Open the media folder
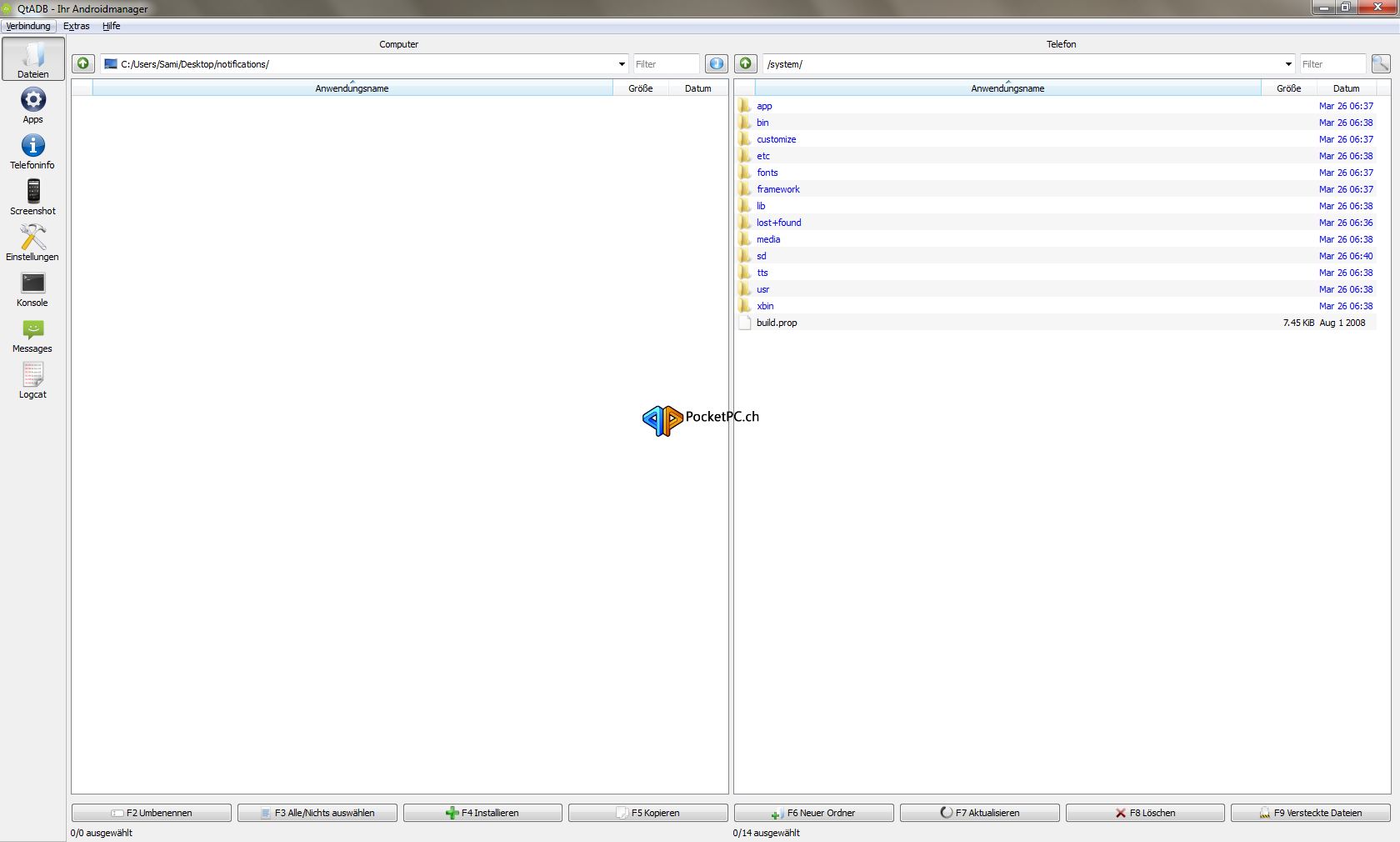This screenshot has height=842, width=1400. pyautogui.click(x=768, y=239)
